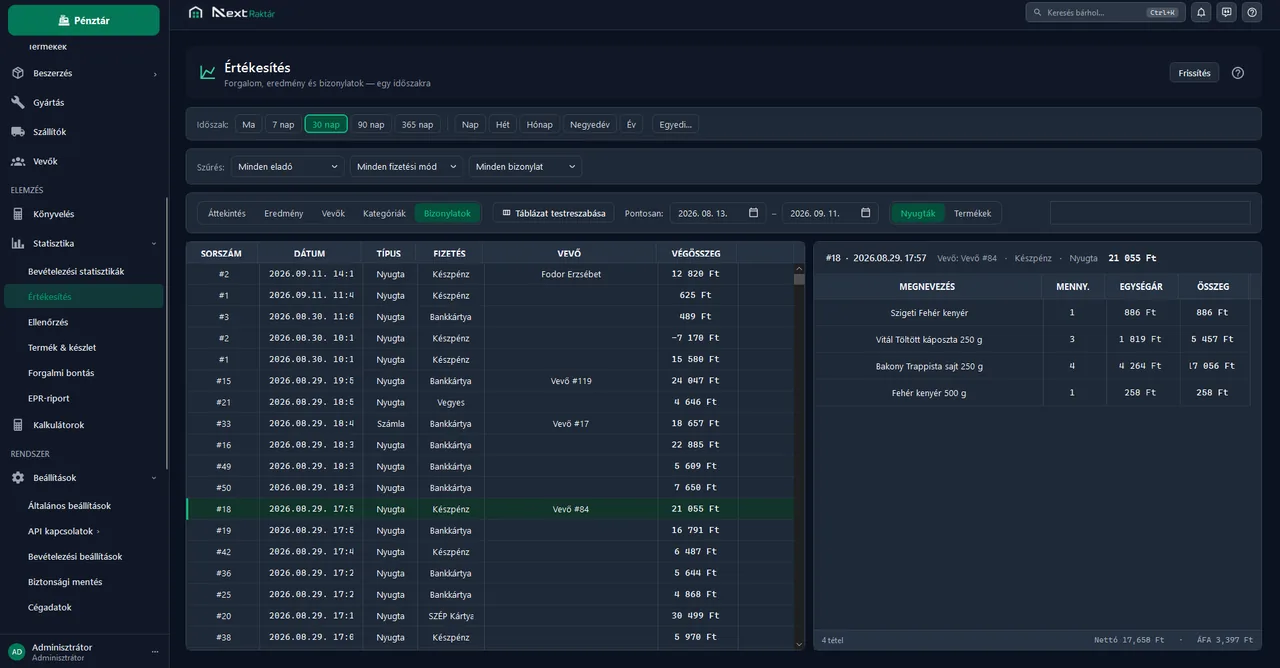Click scroll-down arrow of receipts table scrollbar
This screenshot has width=1280, height=668.
[799, 644]
